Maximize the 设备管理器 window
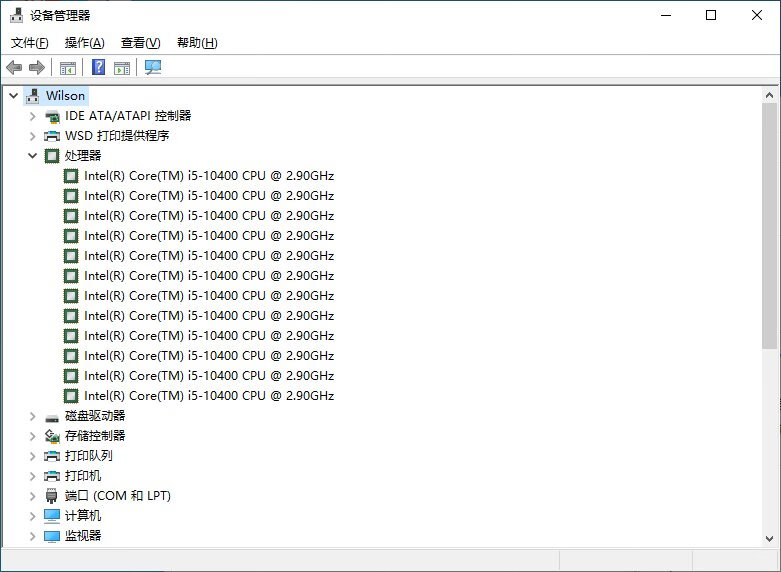Image resolution: width=781 pixels, height=572 pixels. pos(711,15)
